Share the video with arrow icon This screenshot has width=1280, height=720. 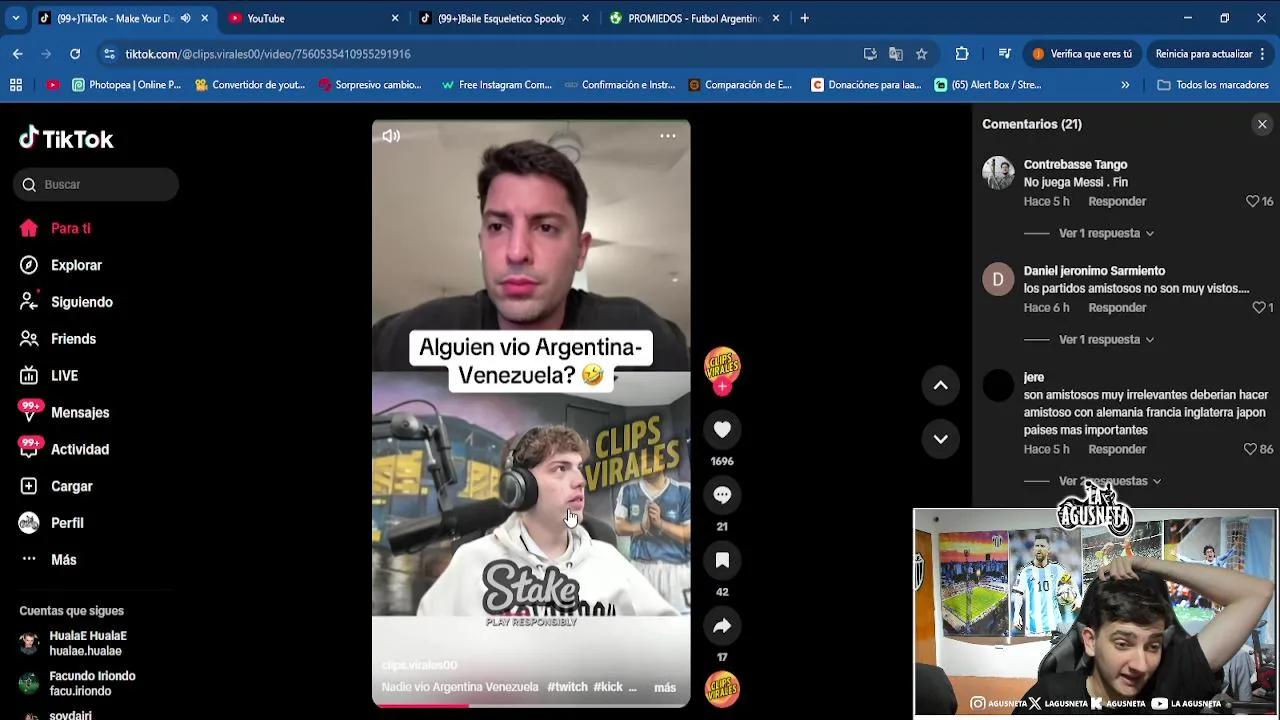722,626
